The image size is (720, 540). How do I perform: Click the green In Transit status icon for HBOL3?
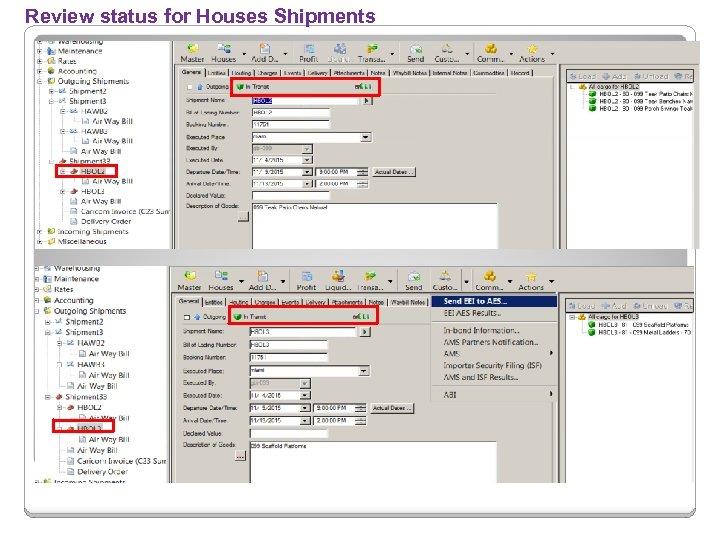(x=237, y=317)
